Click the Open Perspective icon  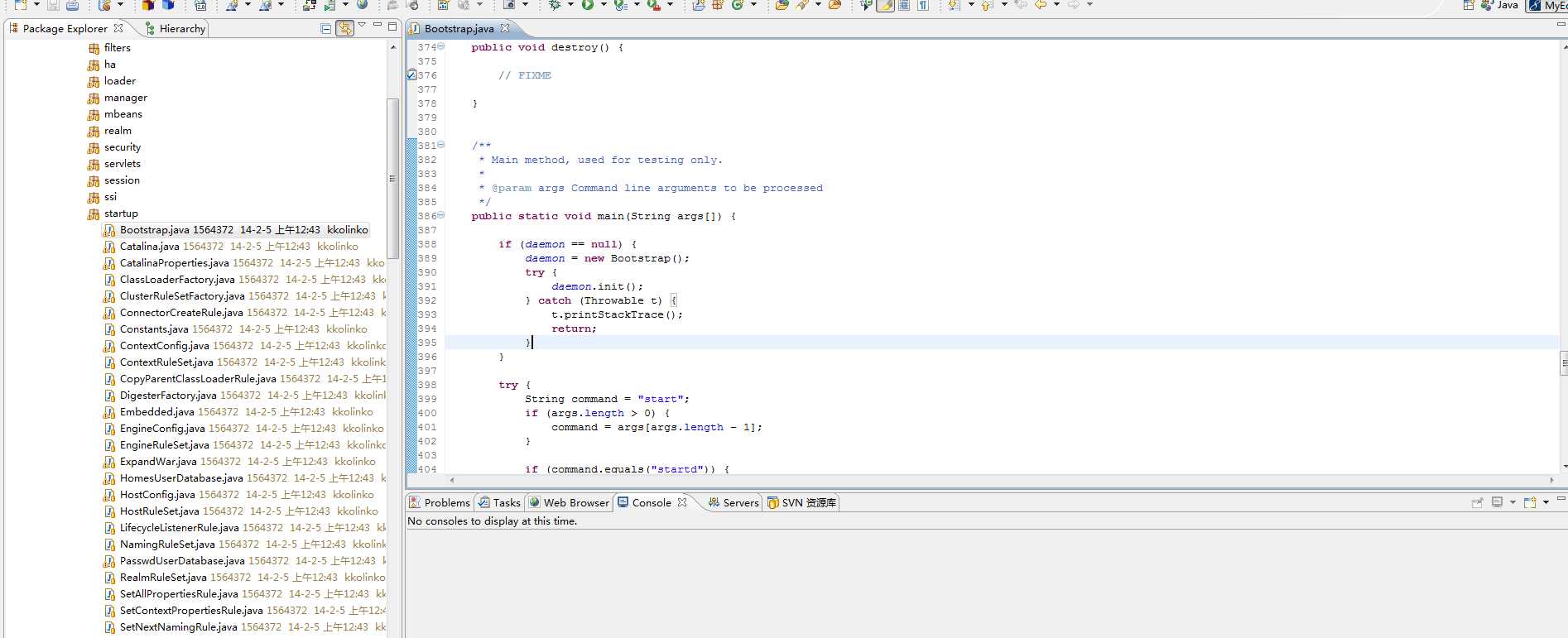(x=1469, y=5)
